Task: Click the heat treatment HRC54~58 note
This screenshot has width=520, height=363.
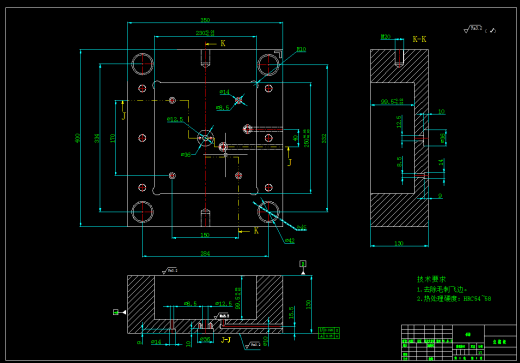Action: (454, 299)
